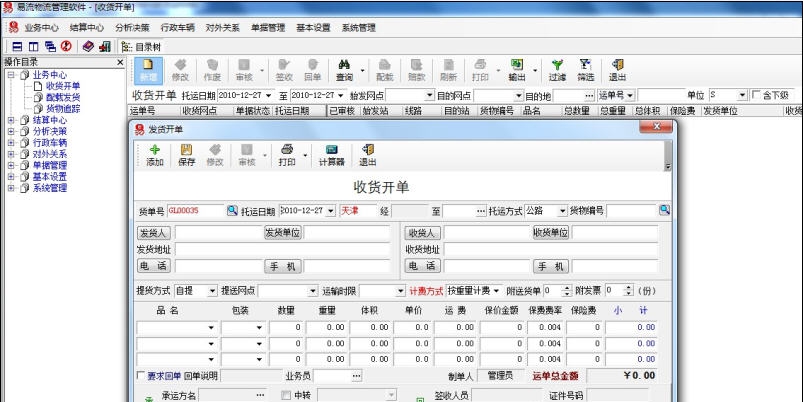Expand the 结算中心 tree node

click(x=11, y=120)
